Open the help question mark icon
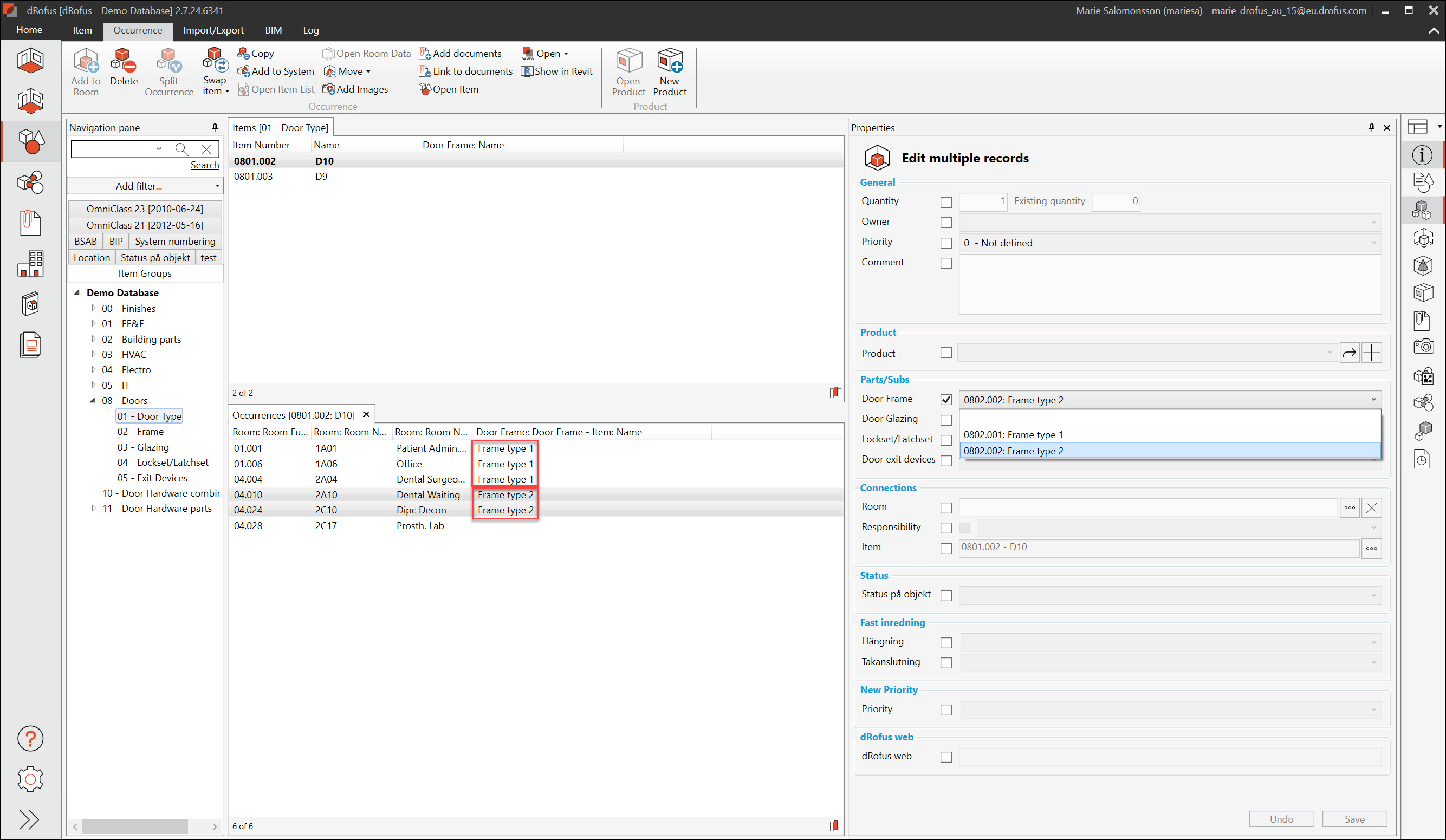The width and height of the screenshot is (1446, 840). (x=30, y=738)
